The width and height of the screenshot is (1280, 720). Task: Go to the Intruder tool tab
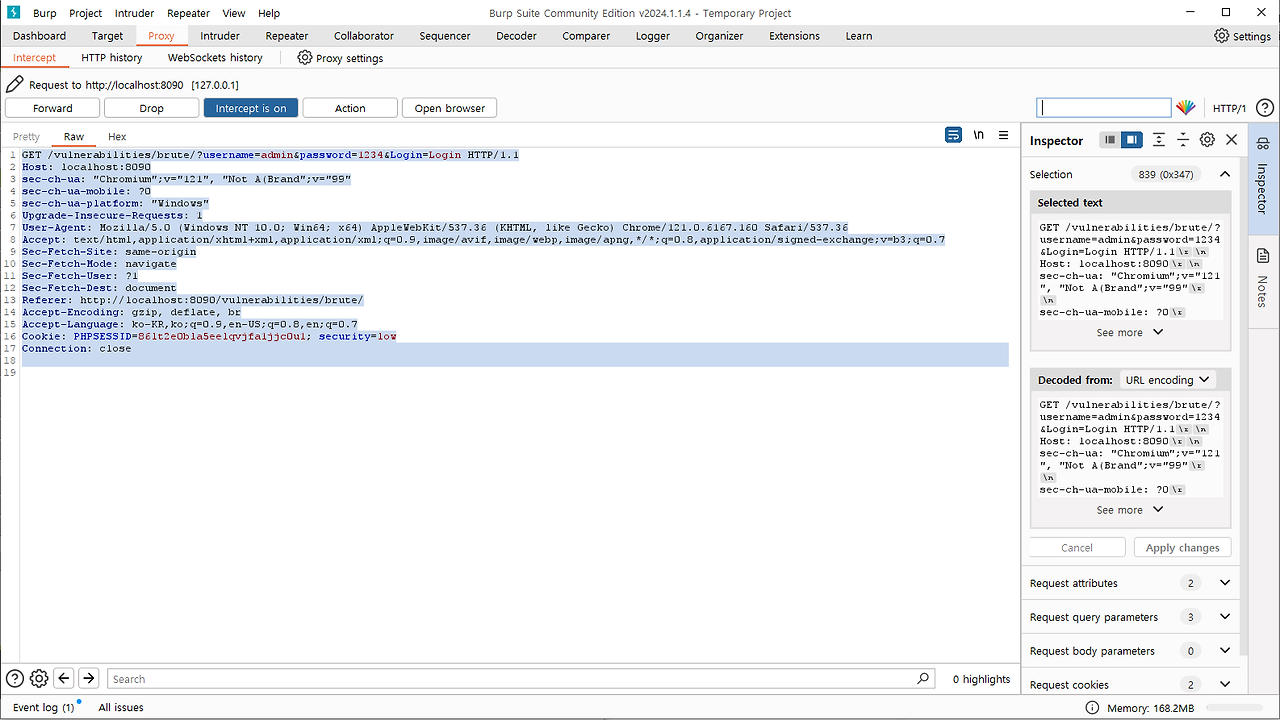coord(220,36)
